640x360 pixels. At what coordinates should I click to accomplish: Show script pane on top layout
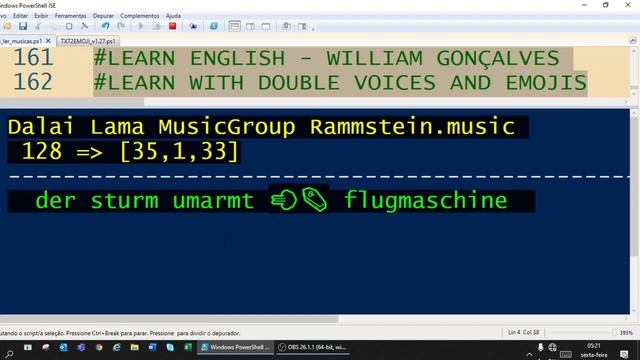pos(234,27)
